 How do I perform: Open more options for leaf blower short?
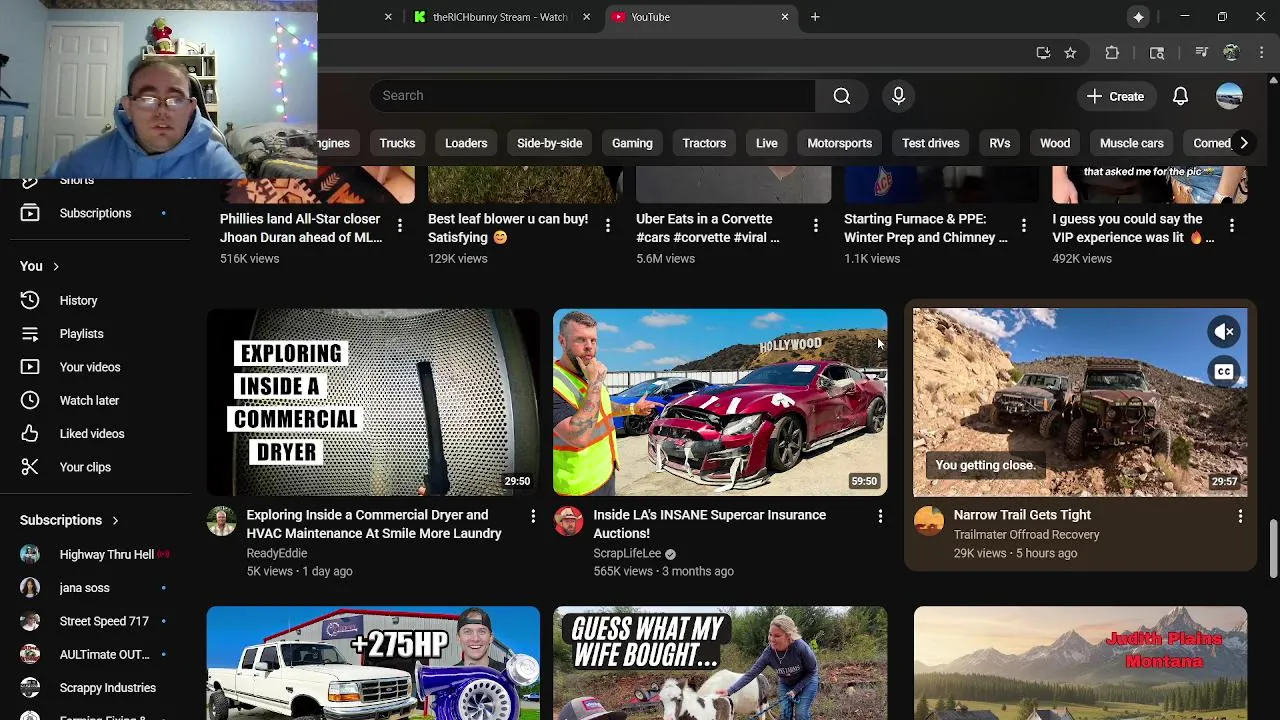pyautogui.click(x=608, y=227)
